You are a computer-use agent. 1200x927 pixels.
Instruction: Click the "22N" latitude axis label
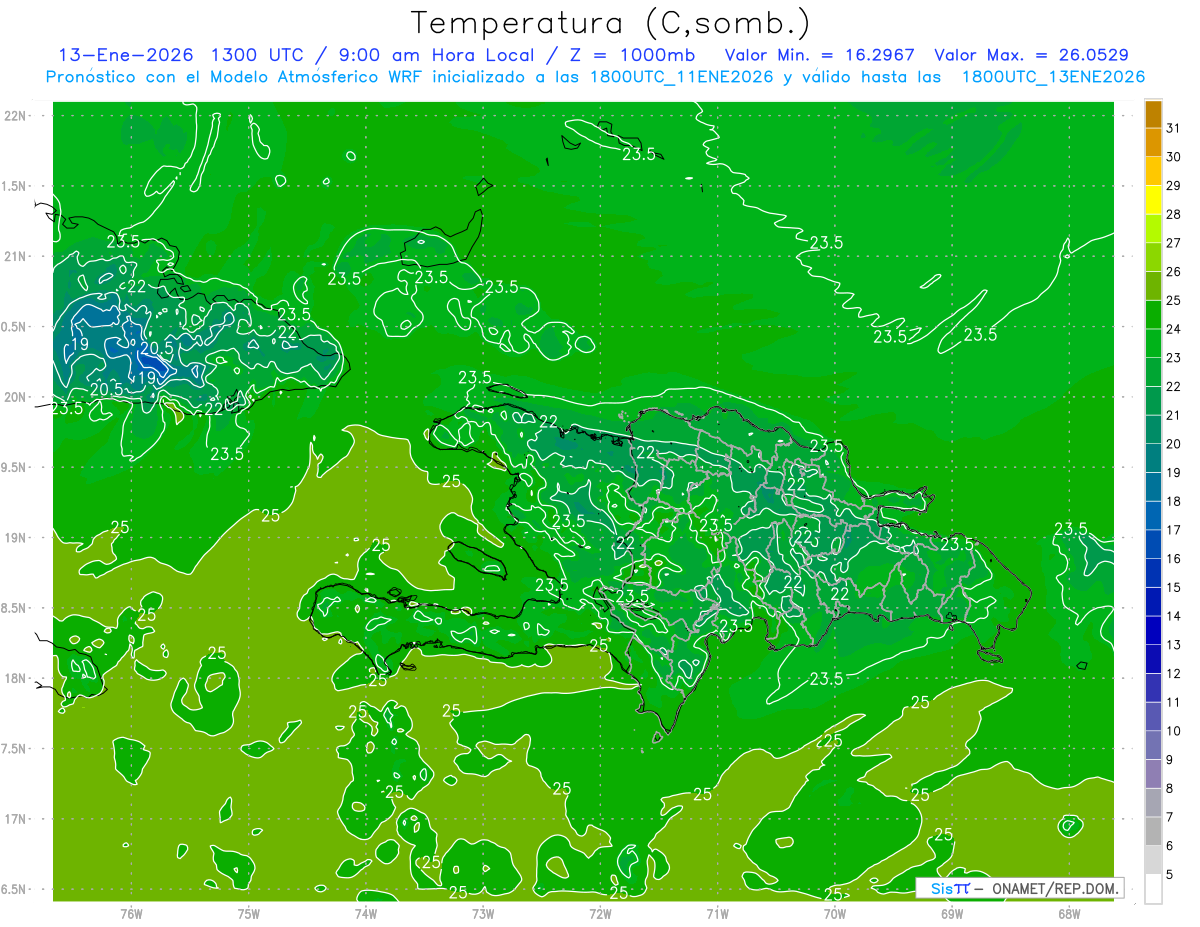pos(16,115)
